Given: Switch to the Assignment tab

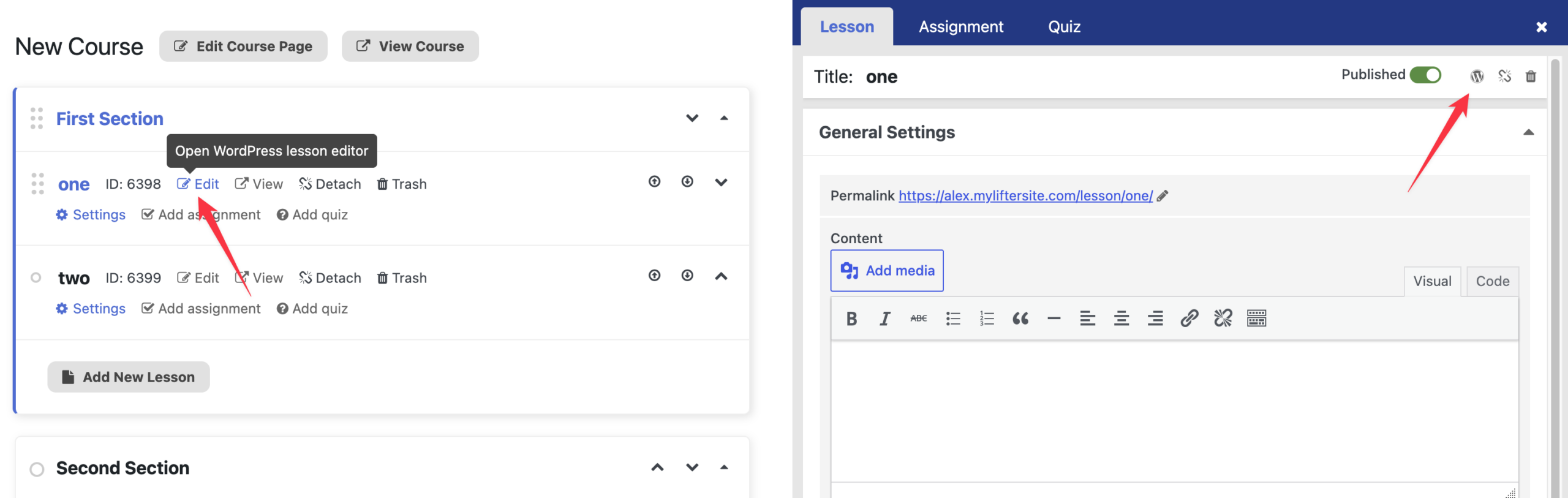Looking at the screenshot, I should [x=961, y=27].
